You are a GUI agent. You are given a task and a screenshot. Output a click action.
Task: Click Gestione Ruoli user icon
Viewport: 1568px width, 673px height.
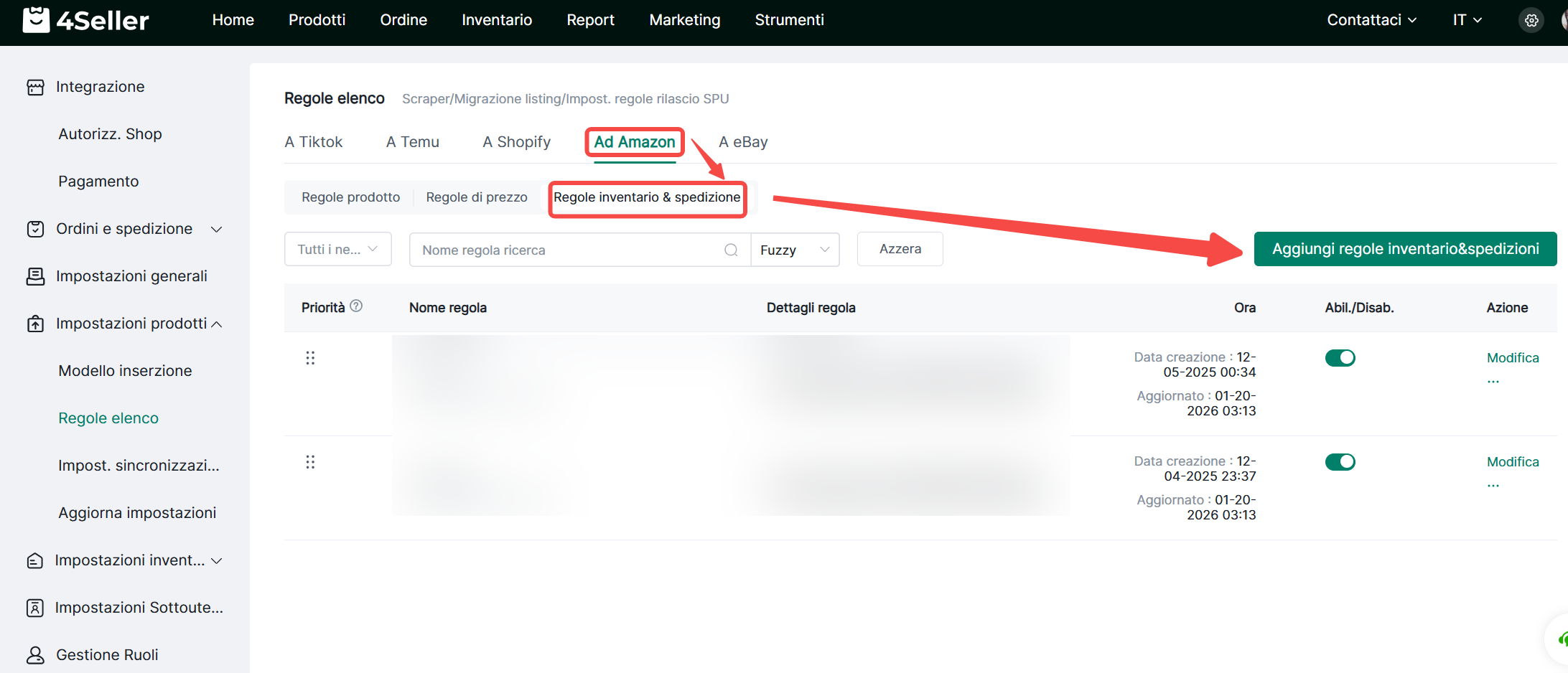(35, 655)
